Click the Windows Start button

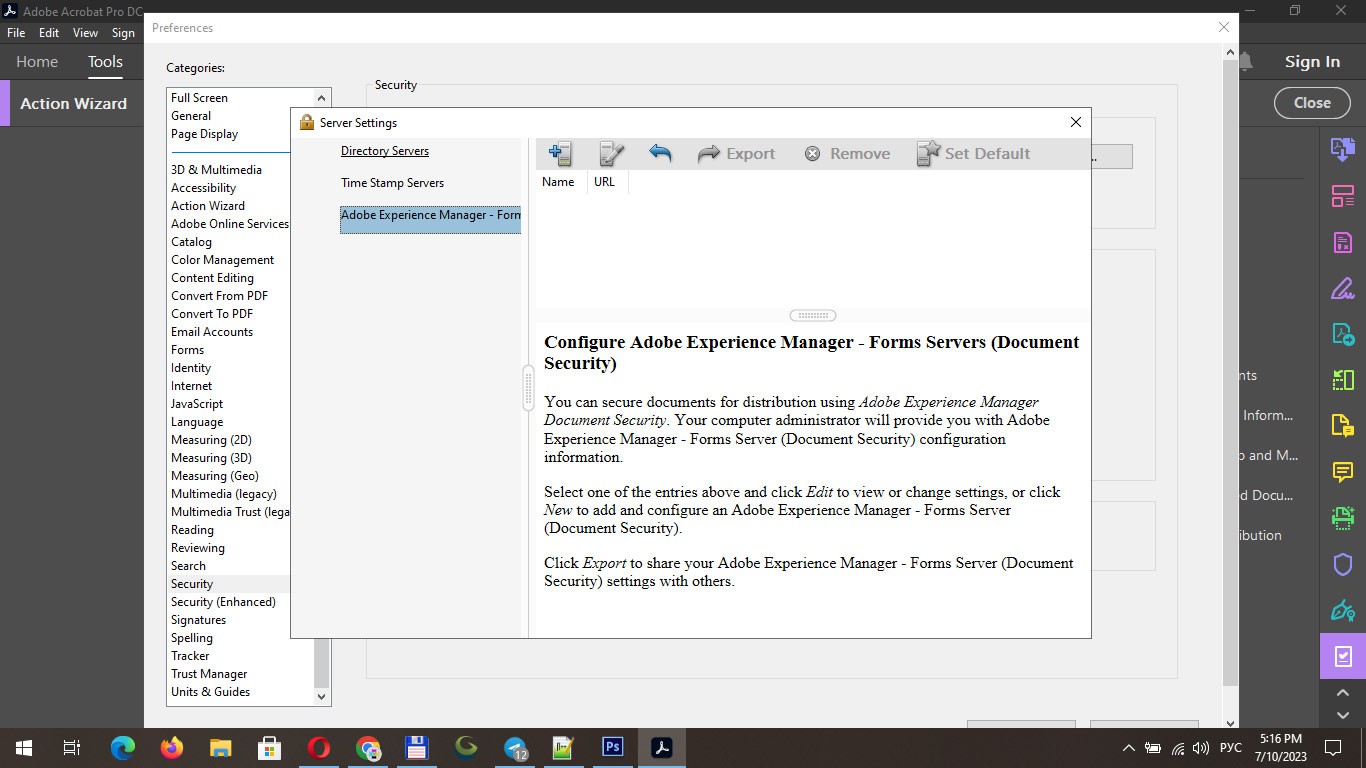(x=23, y=748)
